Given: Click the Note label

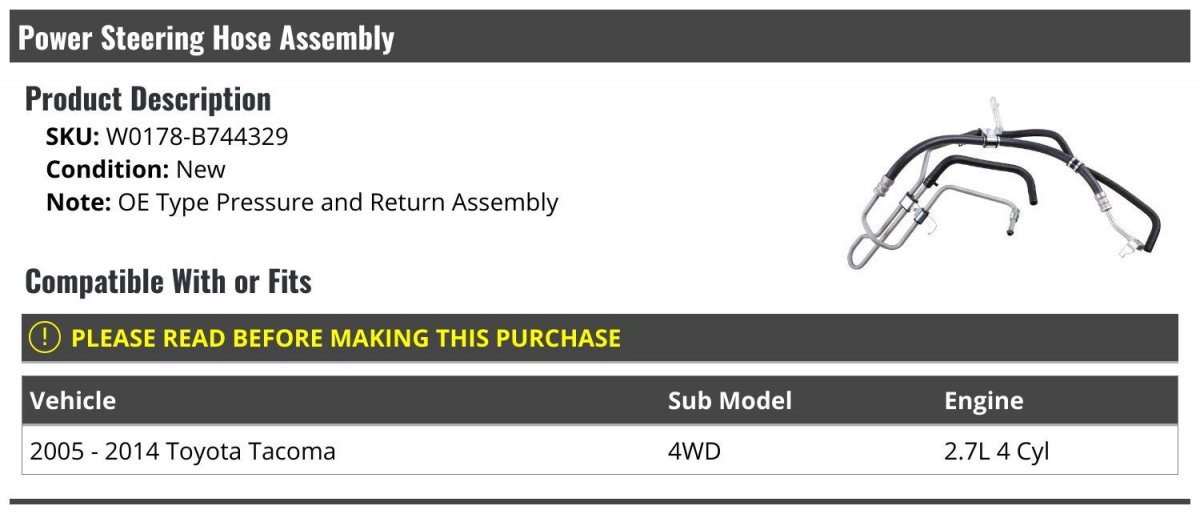Looking at the screenshot, I should click(77, 202).
